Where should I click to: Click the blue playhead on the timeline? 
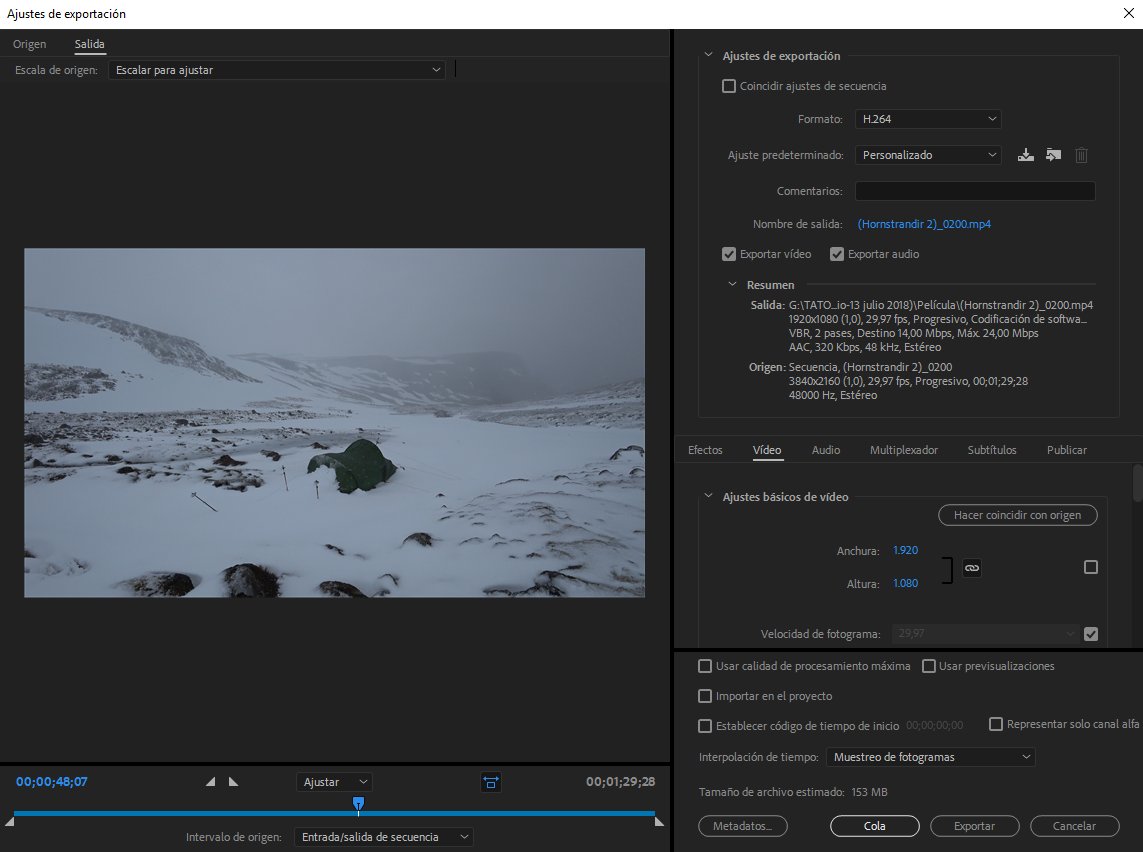358,804
